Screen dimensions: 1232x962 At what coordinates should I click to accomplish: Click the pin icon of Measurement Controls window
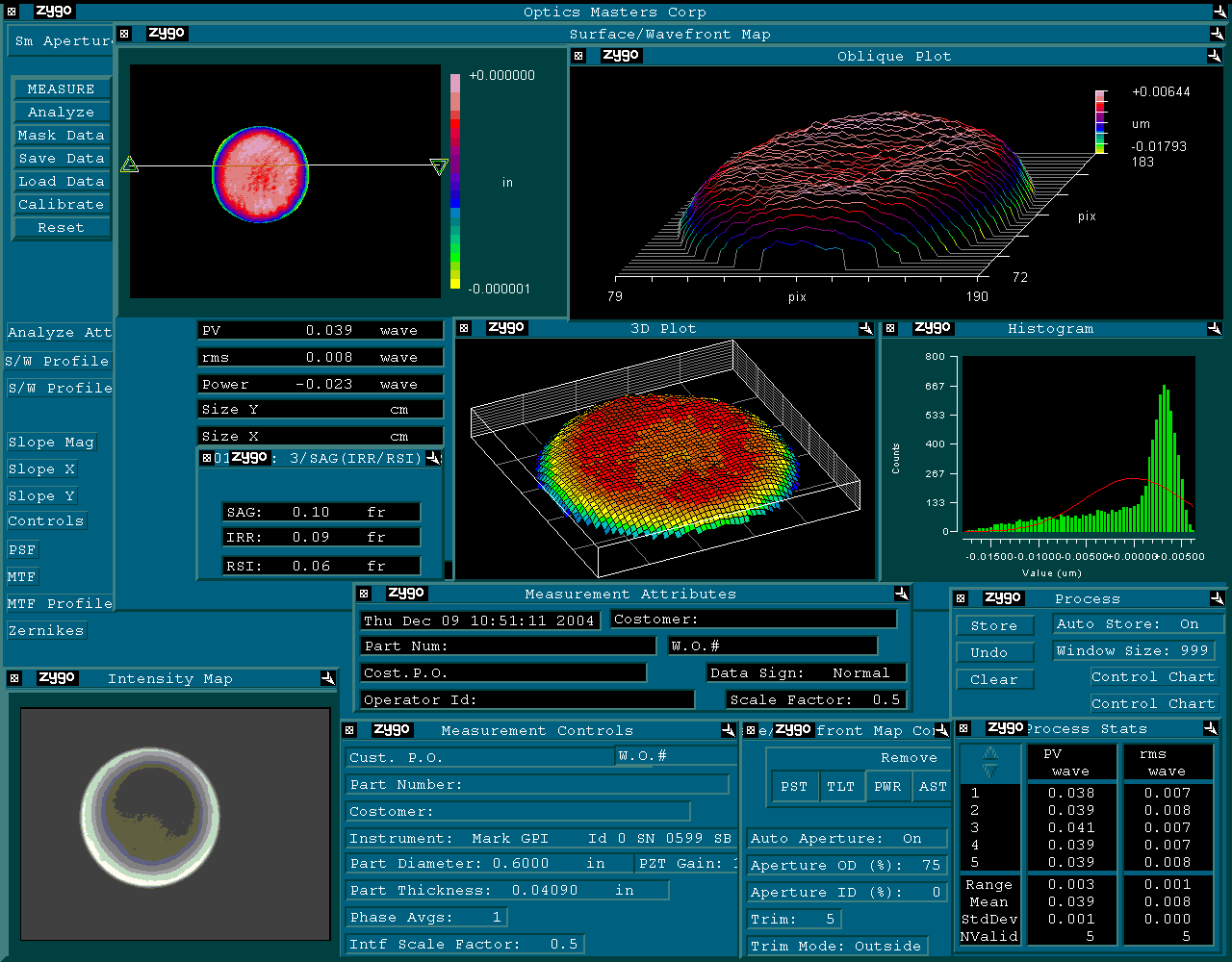point(728,730)
